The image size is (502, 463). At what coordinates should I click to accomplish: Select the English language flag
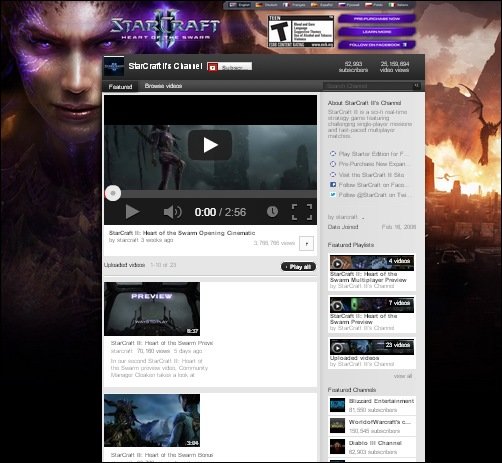(233, 5)
